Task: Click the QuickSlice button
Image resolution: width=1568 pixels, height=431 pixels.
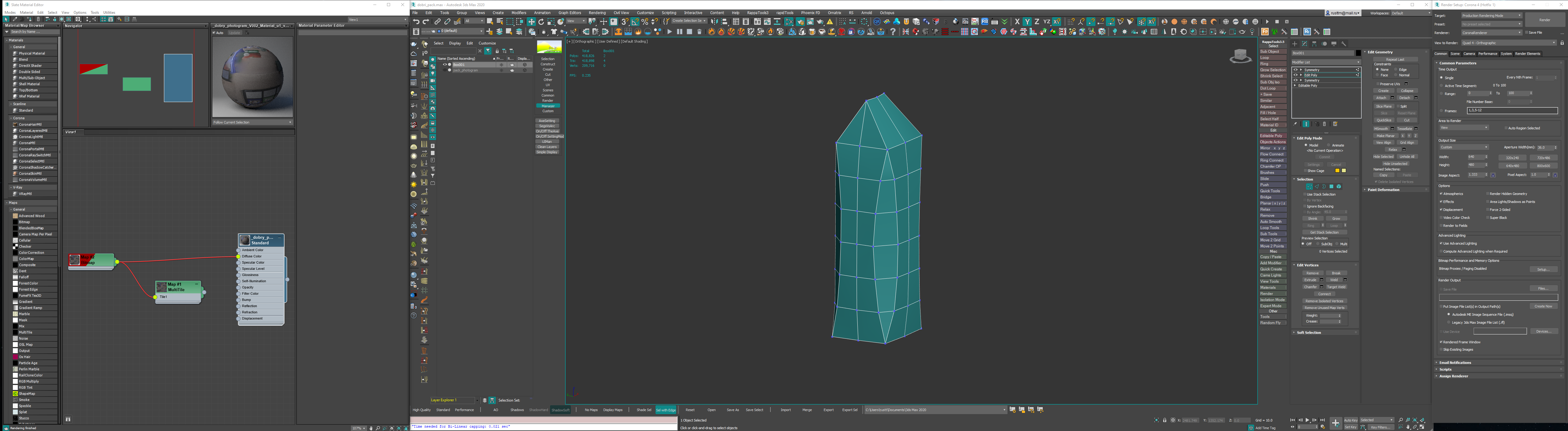Action: click(x=1384, y=120)
